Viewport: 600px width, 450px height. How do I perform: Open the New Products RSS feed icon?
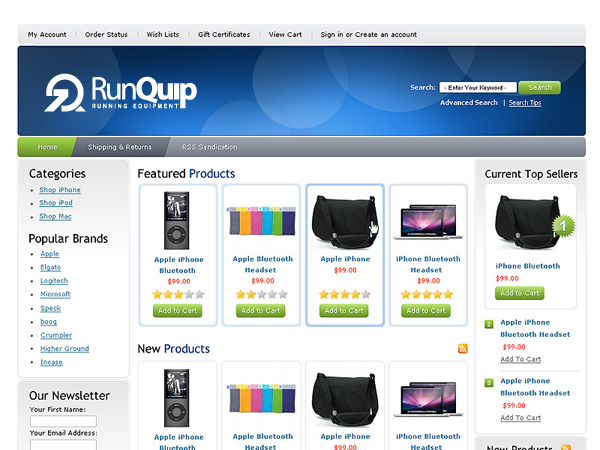point(463,348)
